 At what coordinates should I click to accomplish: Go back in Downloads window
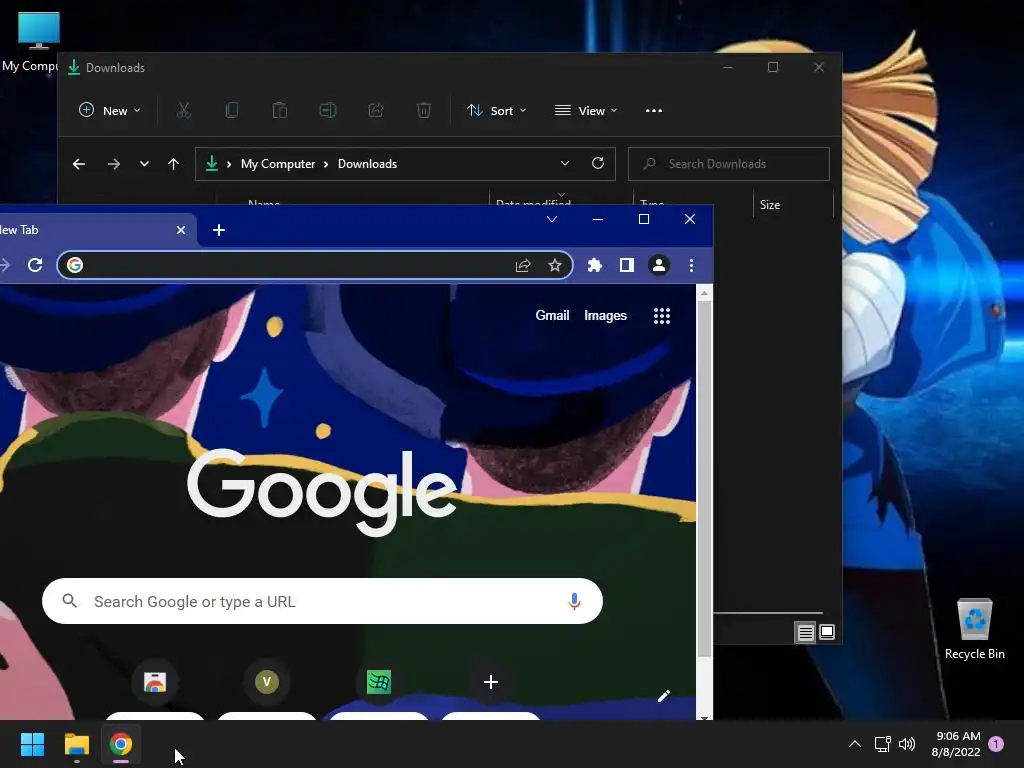click(79, 164)
